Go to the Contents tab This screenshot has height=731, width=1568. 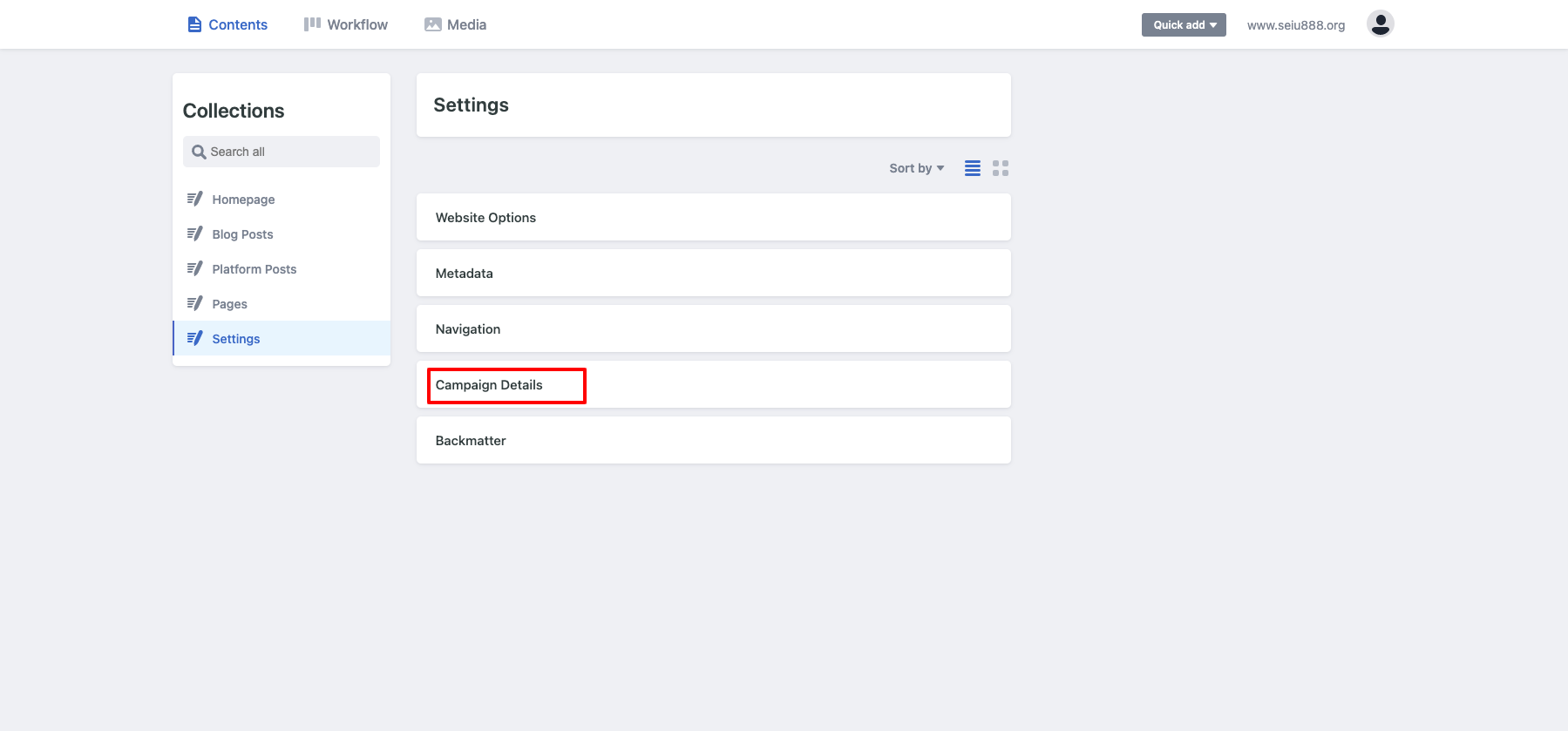point(227,24)
